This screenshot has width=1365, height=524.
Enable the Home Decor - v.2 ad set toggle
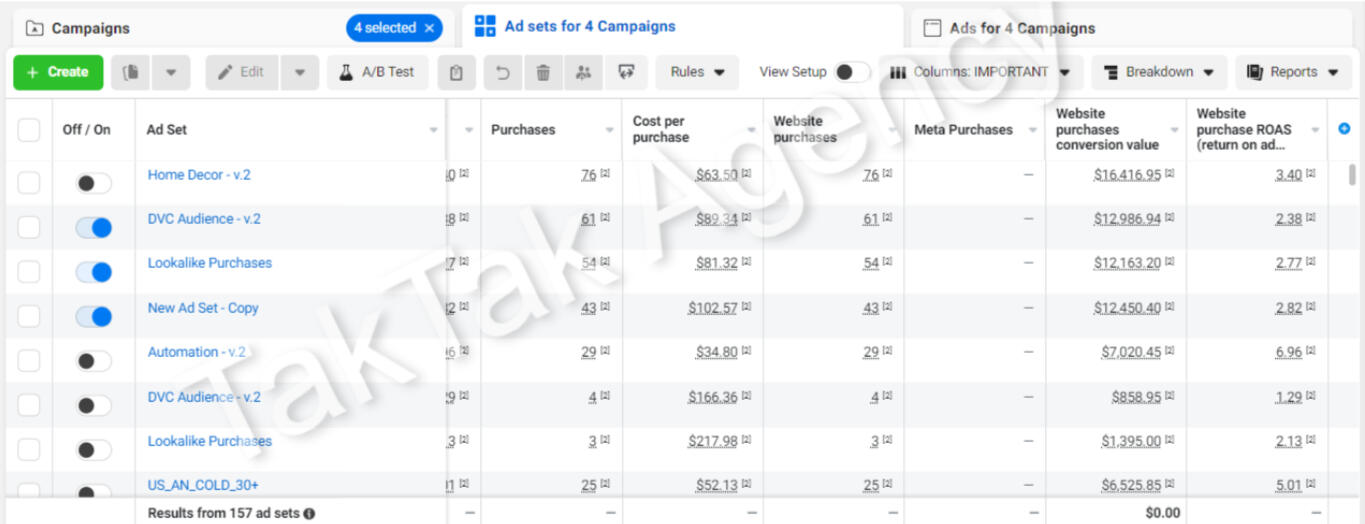(94, 183)
